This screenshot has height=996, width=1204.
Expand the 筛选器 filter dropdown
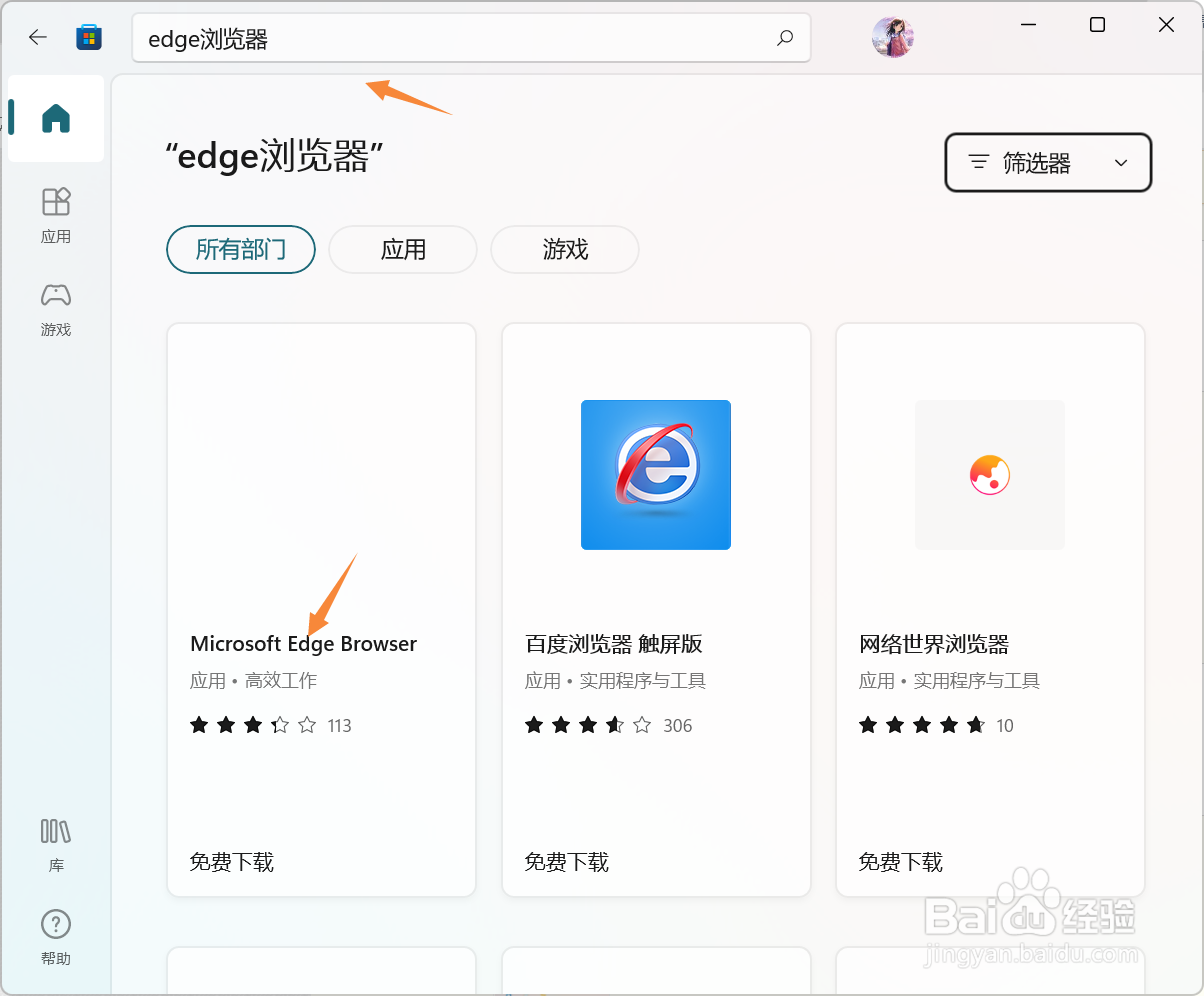(1048, 162)
